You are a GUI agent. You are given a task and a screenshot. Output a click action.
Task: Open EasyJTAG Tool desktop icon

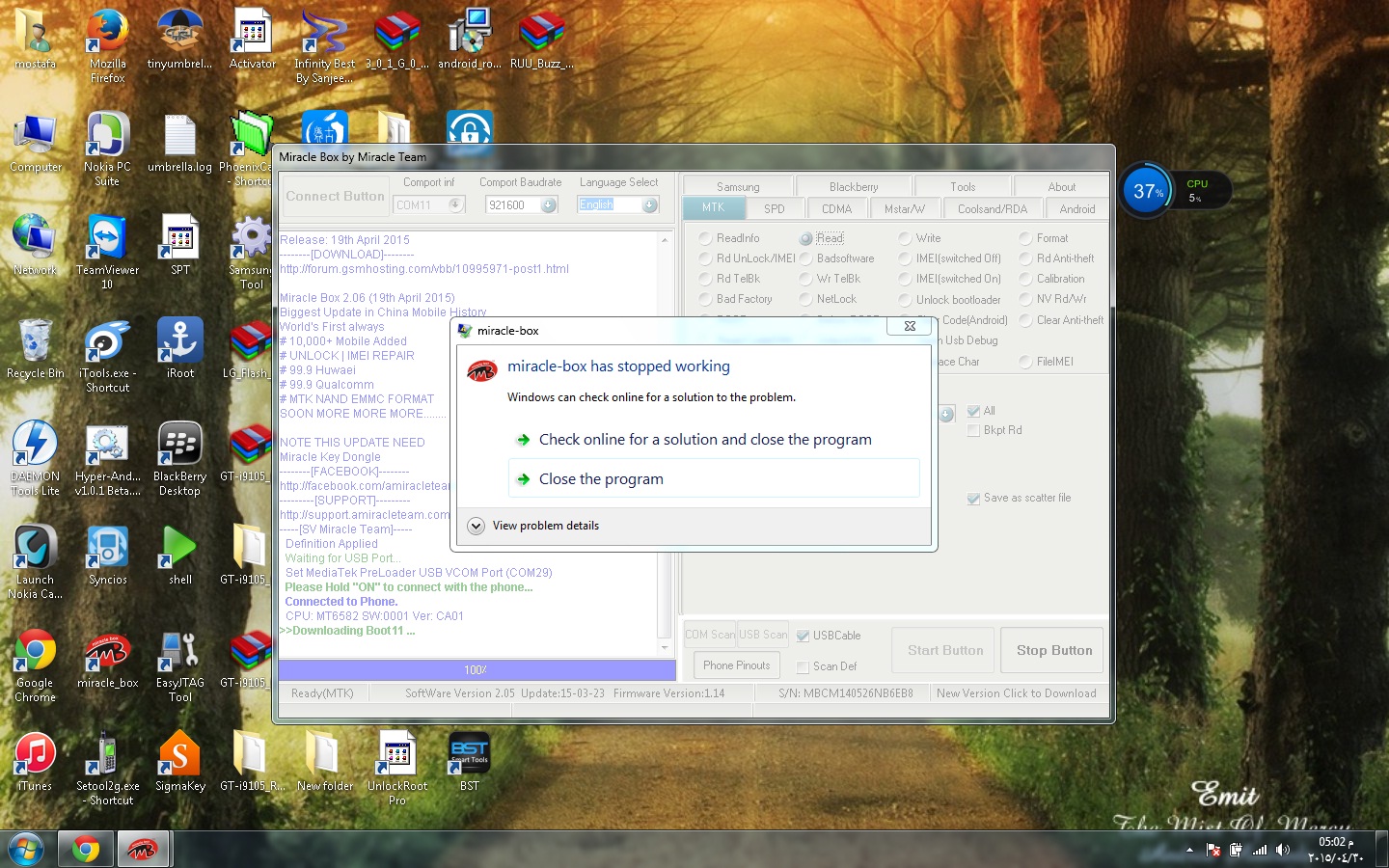(x=179, y=665)
